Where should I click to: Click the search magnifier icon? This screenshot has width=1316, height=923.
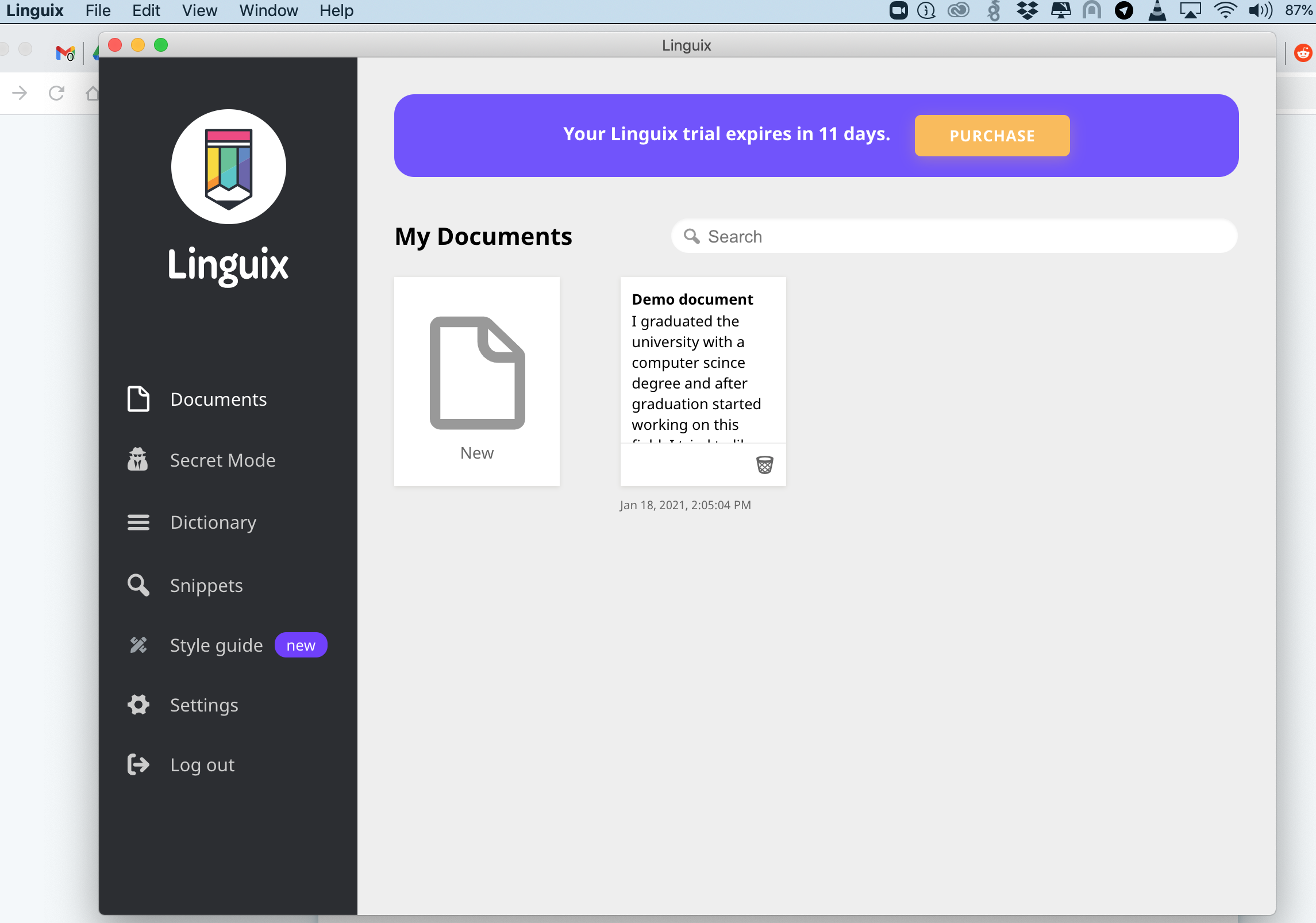click(x=692, y=236)
